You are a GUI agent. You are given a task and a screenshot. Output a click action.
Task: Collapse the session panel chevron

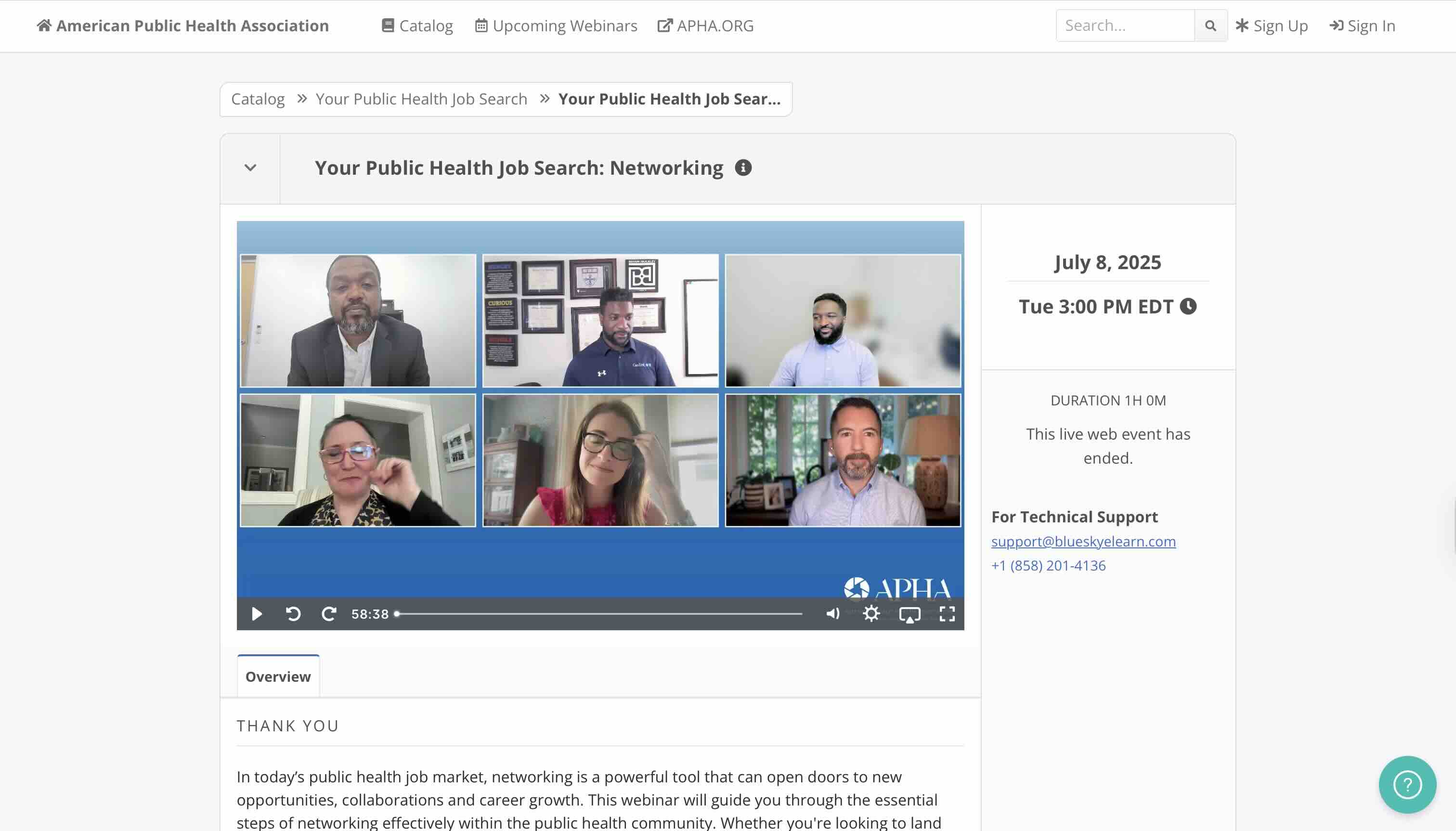250,169
